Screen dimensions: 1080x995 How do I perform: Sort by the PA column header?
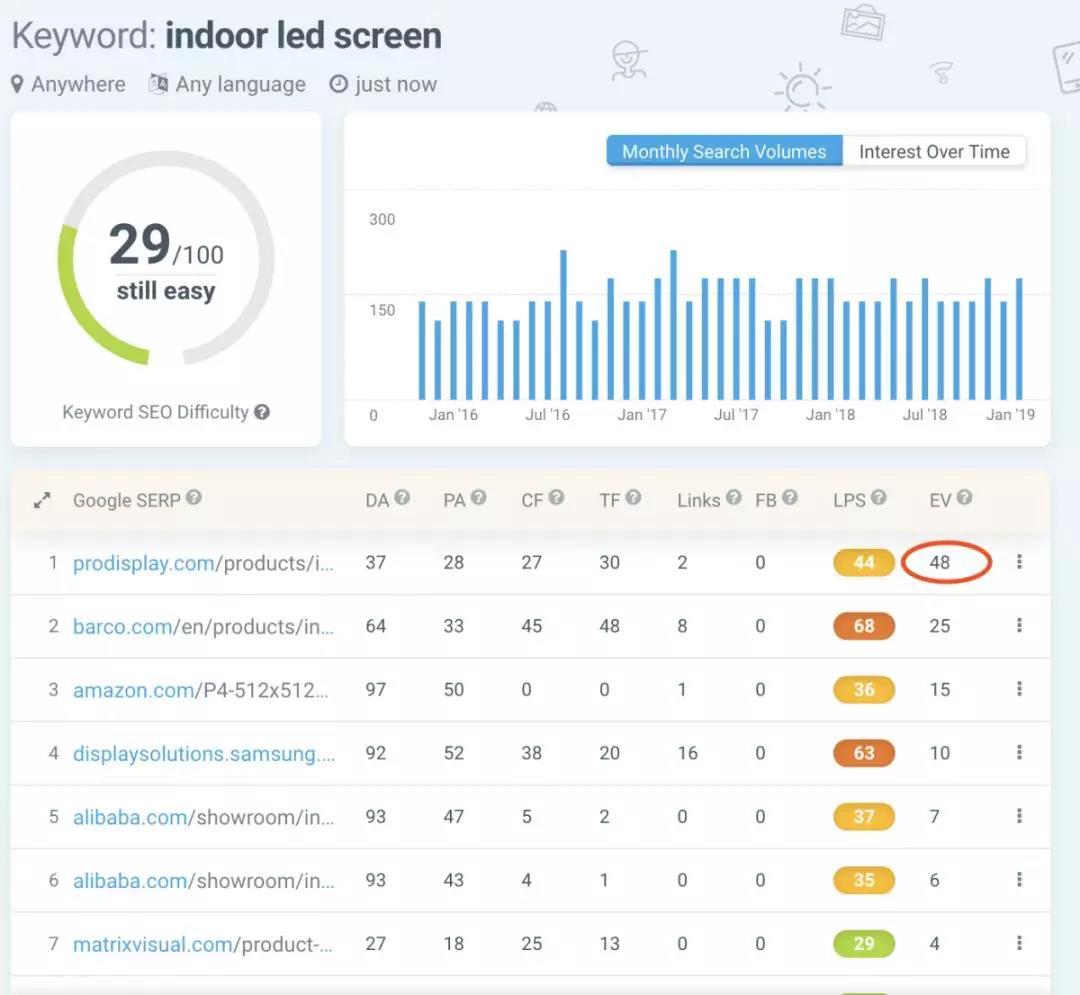[454, 501]
